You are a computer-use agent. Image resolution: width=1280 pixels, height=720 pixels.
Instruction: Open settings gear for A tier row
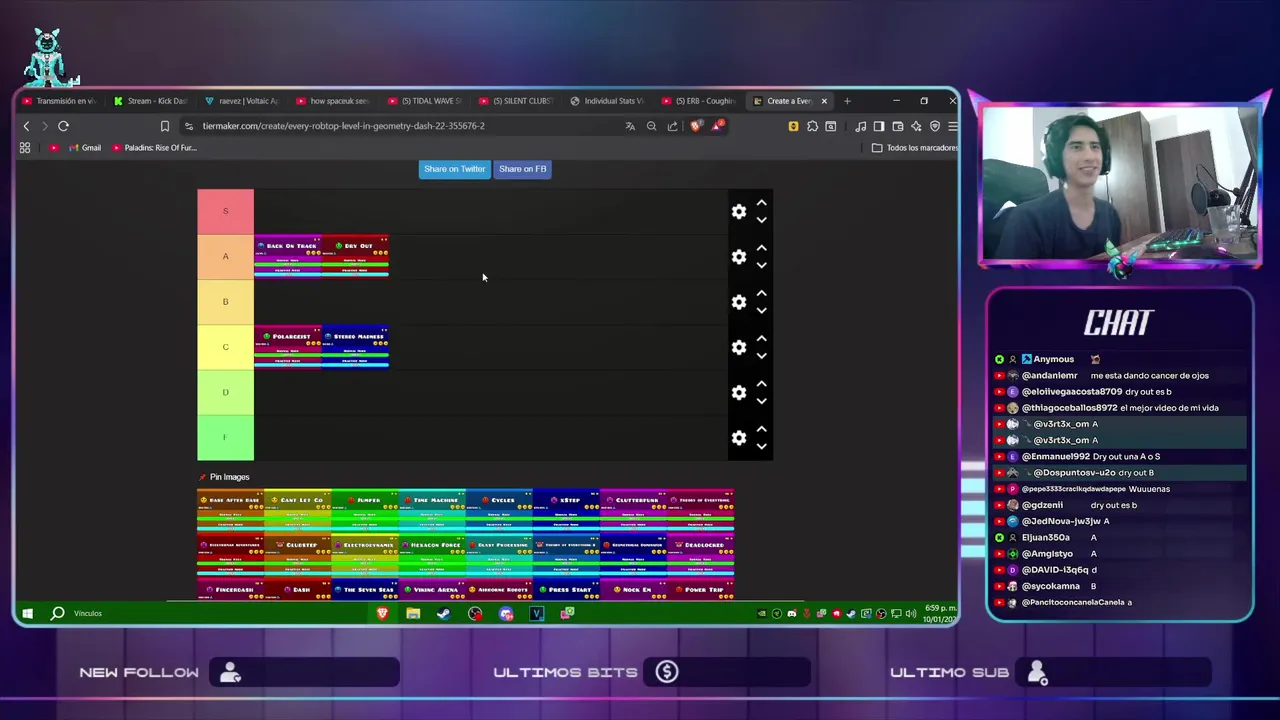[738, 257]
